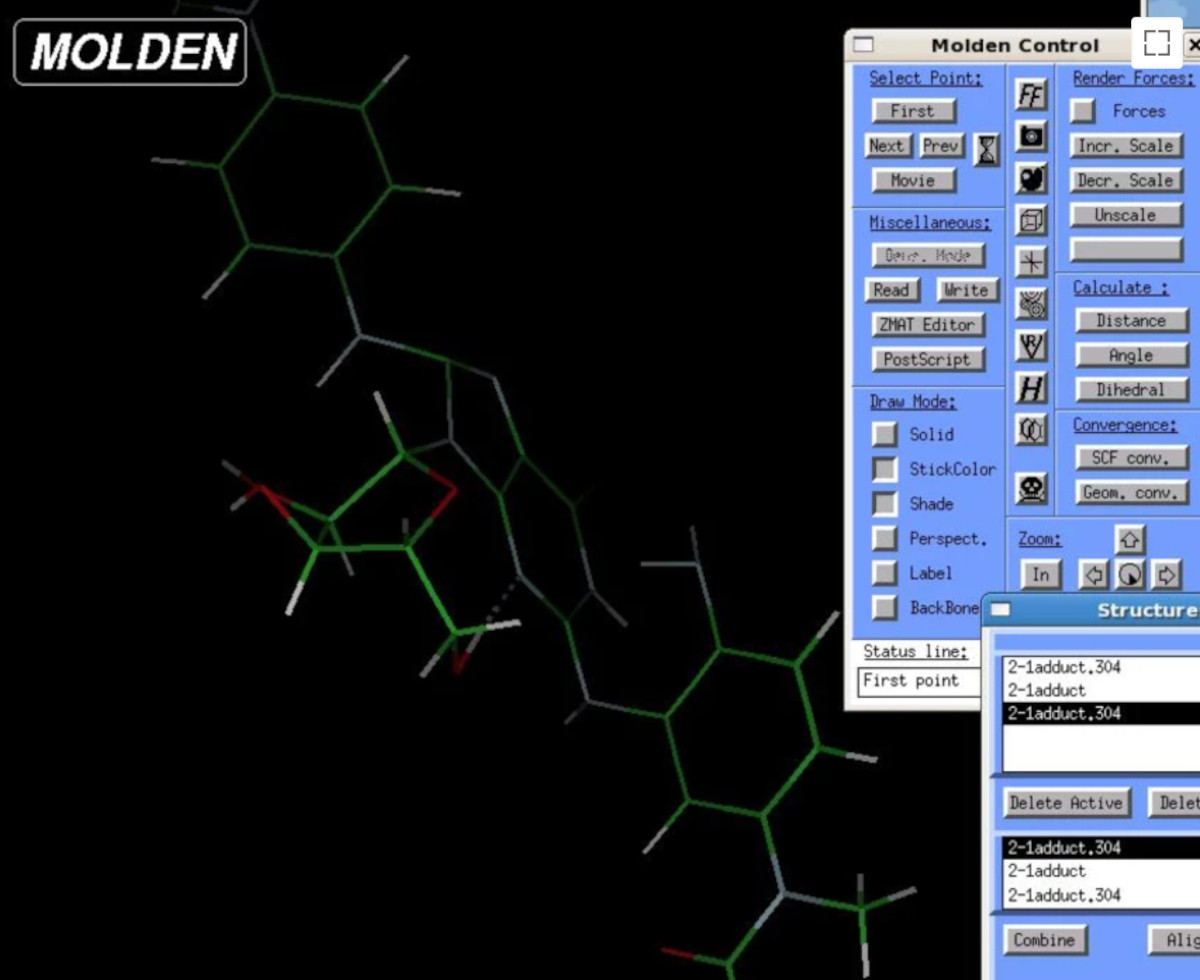Click the bold H hydrogen icon
Screen dimensions: 1200x980
click(x=1031, y=387)
